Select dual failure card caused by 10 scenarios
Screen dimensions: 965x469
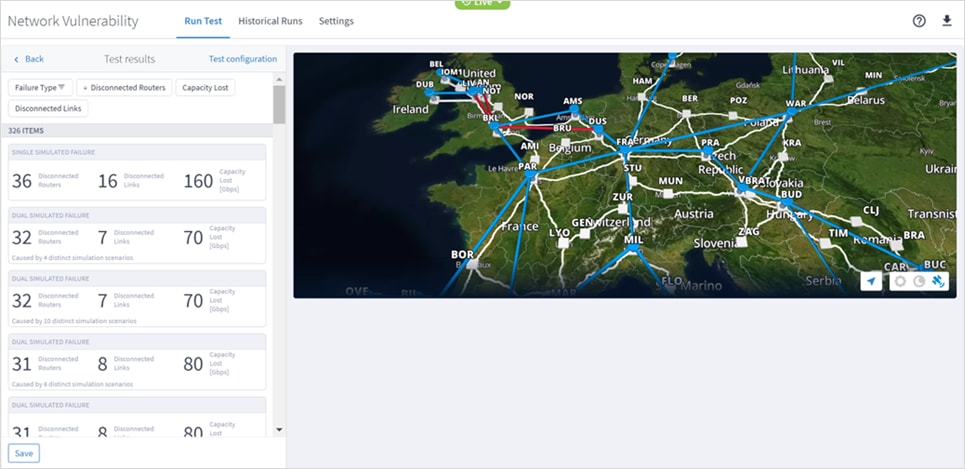point(137,299)
